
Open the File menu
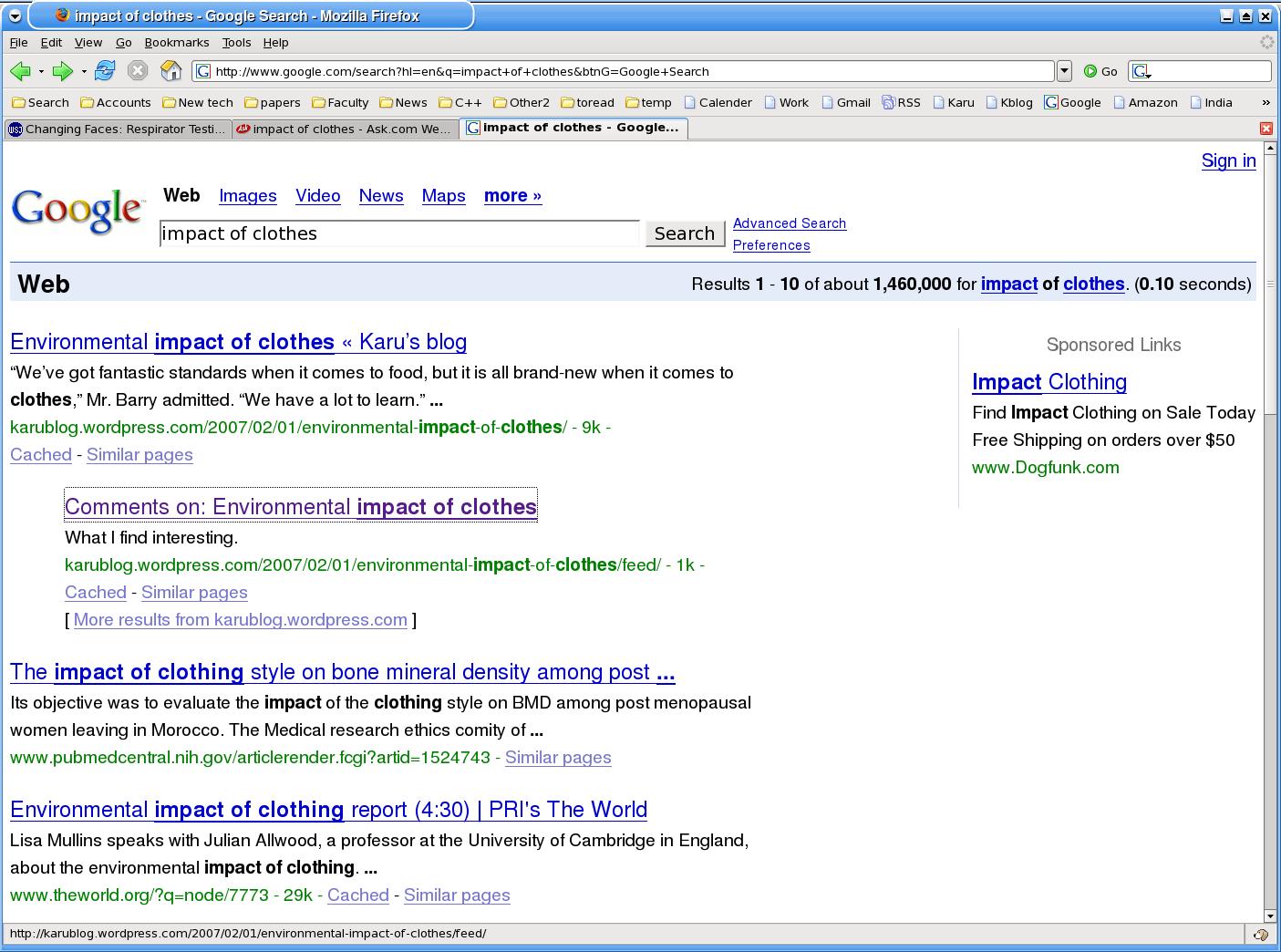click(x=18, y=42)
